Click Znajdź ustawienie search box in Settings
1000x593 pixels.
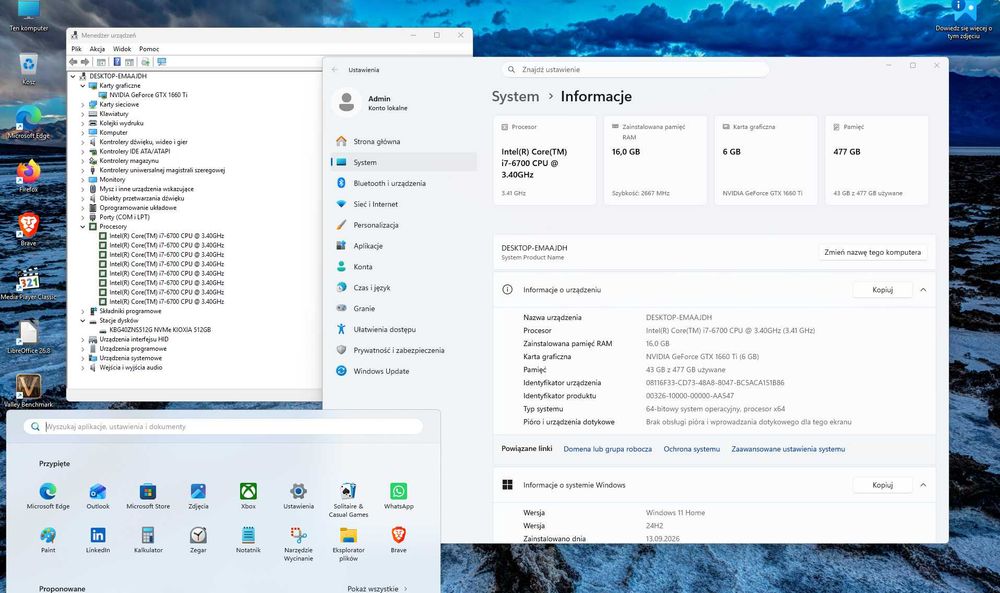click(635, 70)
